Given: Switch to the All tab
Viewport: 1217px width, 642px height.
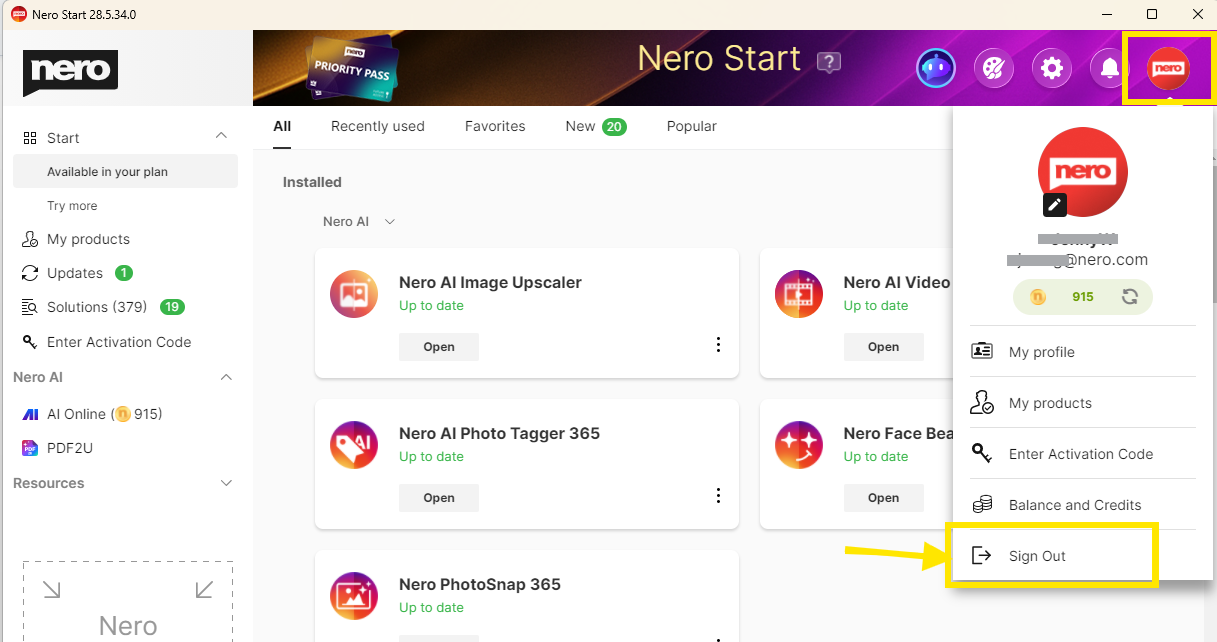Looking at the screenshot, I should click(x=282, y=126).
